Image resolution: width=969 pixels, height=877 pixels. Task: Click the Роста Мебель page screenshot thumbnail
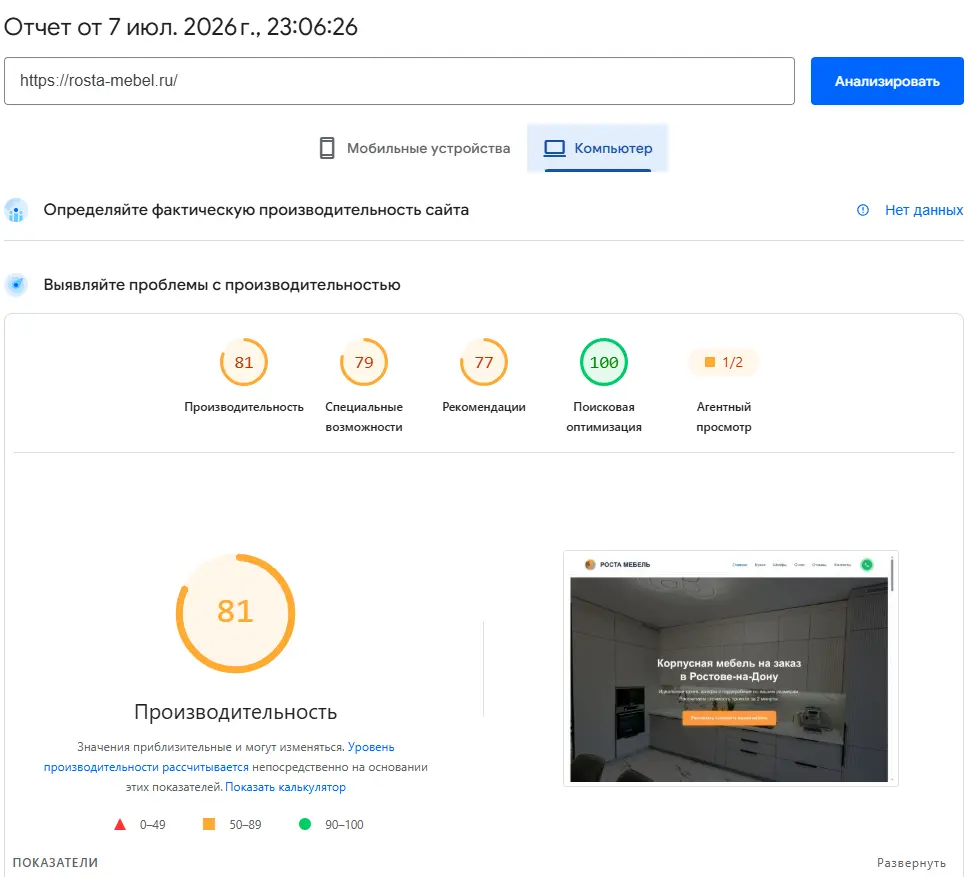[730, 668]
